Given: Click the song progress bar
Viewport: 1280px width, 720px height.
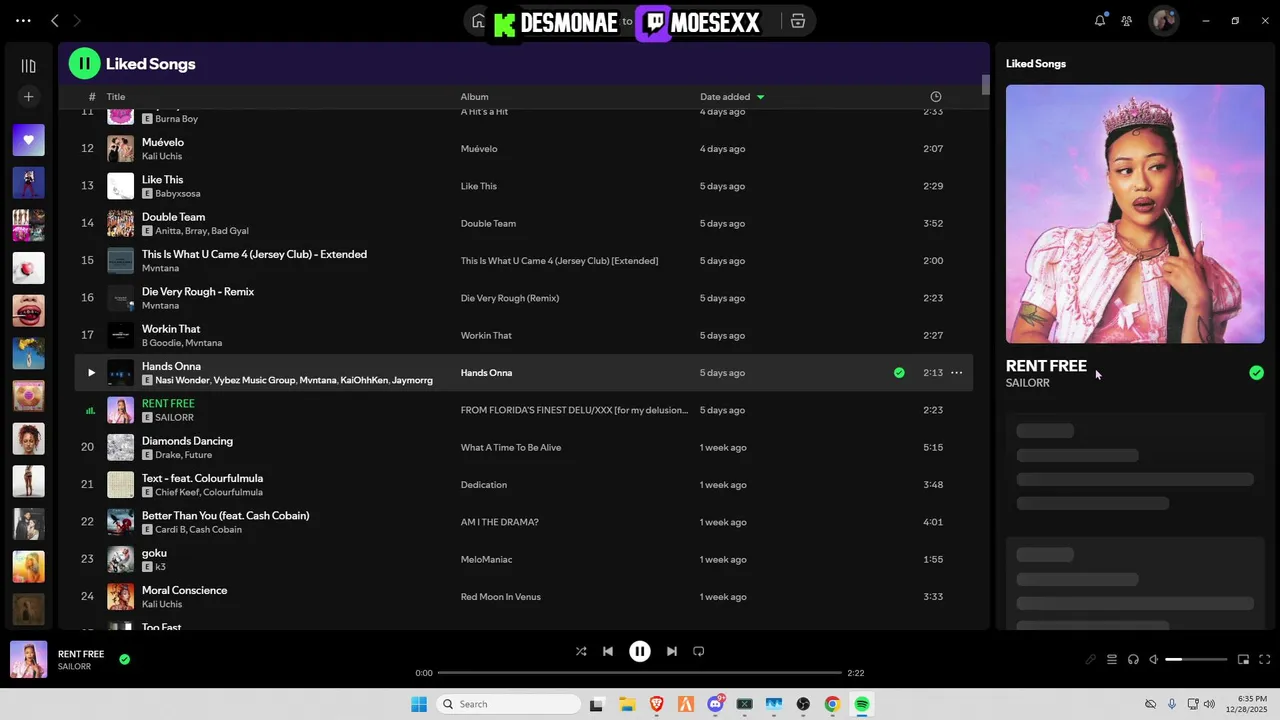Looking at the screenshot, I should 640,673.
